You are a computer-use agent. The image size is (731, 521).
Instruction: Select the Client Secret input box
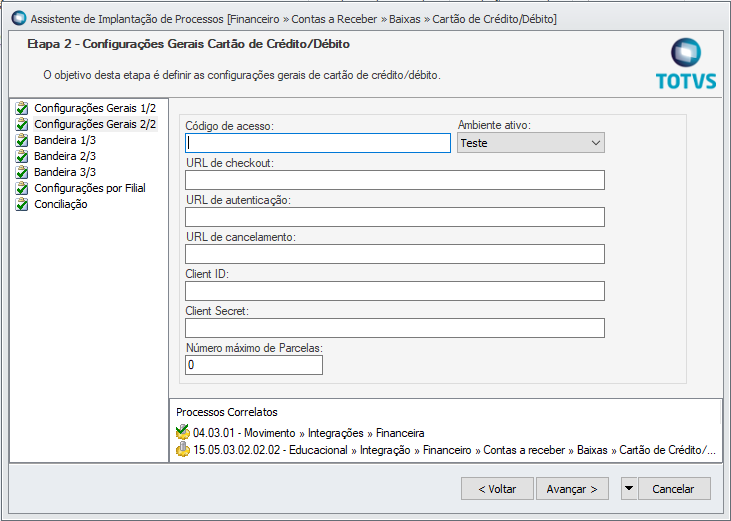coord(395,328)
